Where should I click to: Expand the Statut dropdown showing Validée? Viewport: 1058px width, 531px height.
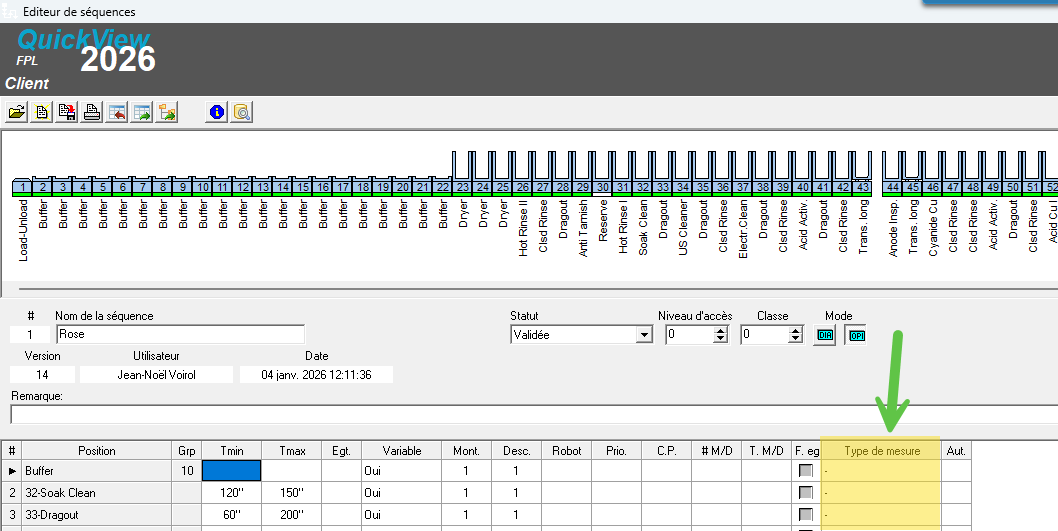coord(644,335)
